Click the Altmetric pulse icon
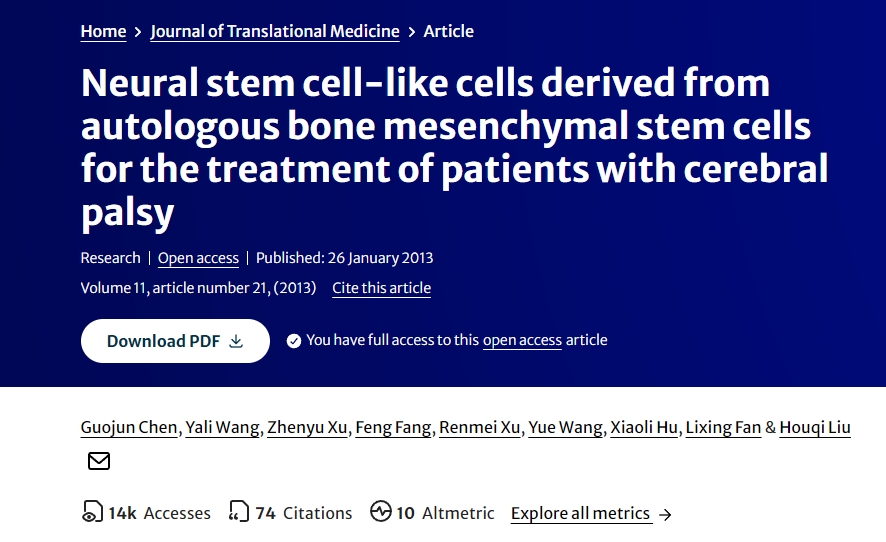Screen dimensions: 886x542 381,512
